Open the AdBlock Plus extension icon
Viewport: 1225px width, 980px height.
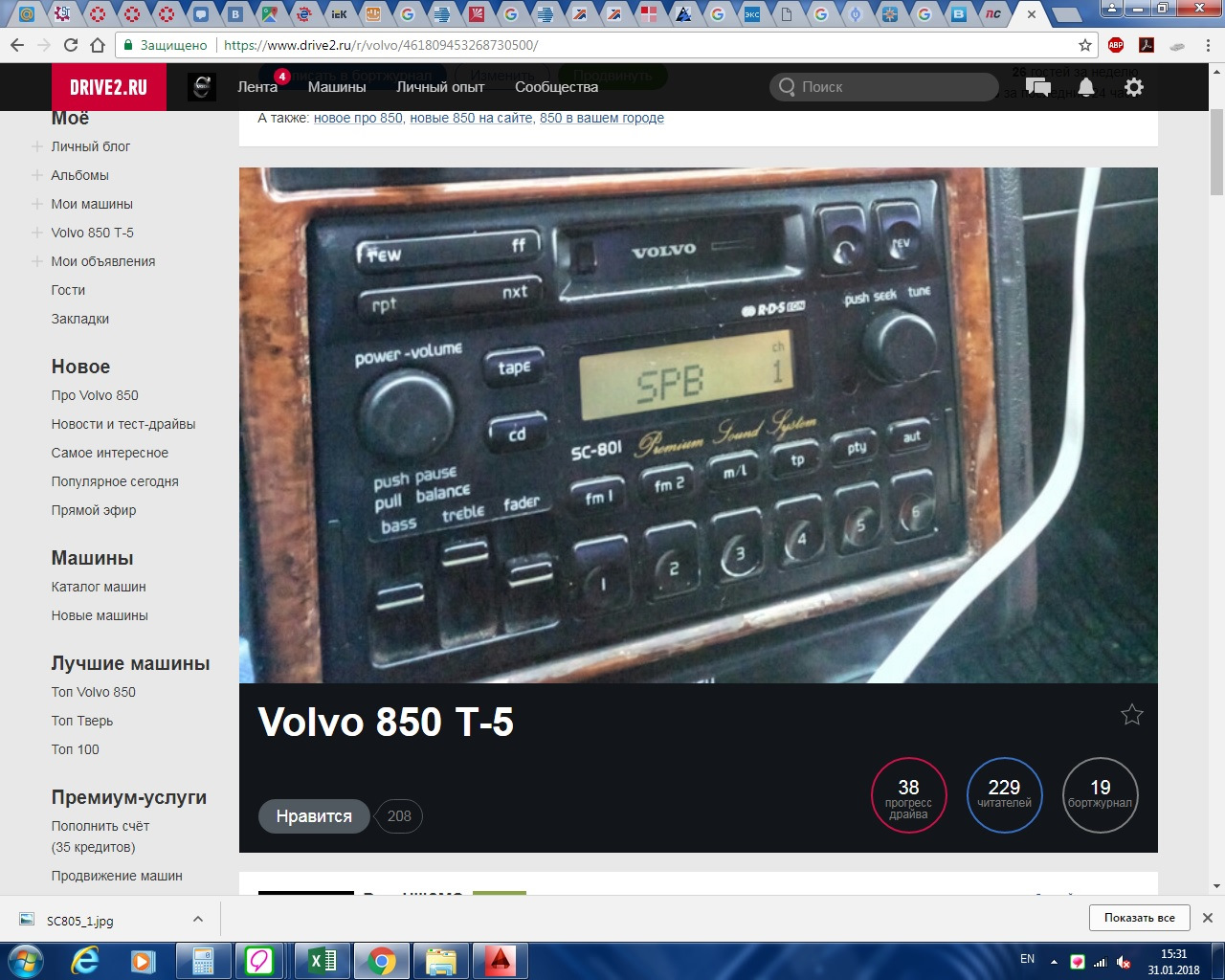(x=1116, y=45)
